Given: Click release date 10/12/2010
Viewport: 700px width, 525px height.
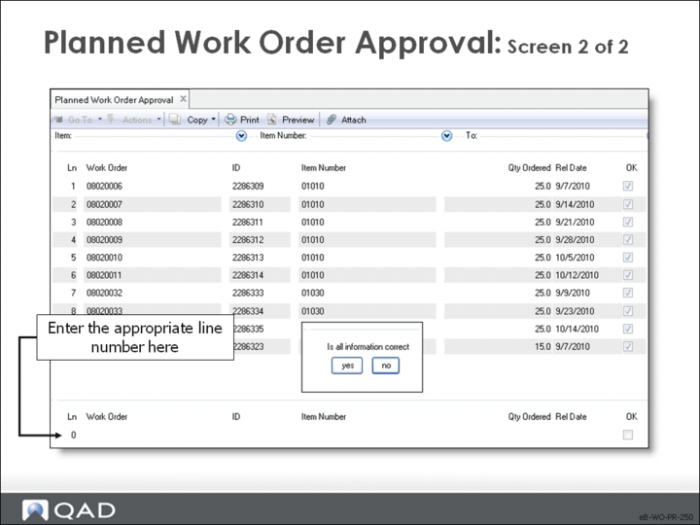Looking at the screenshot, I should coord(577,275).
